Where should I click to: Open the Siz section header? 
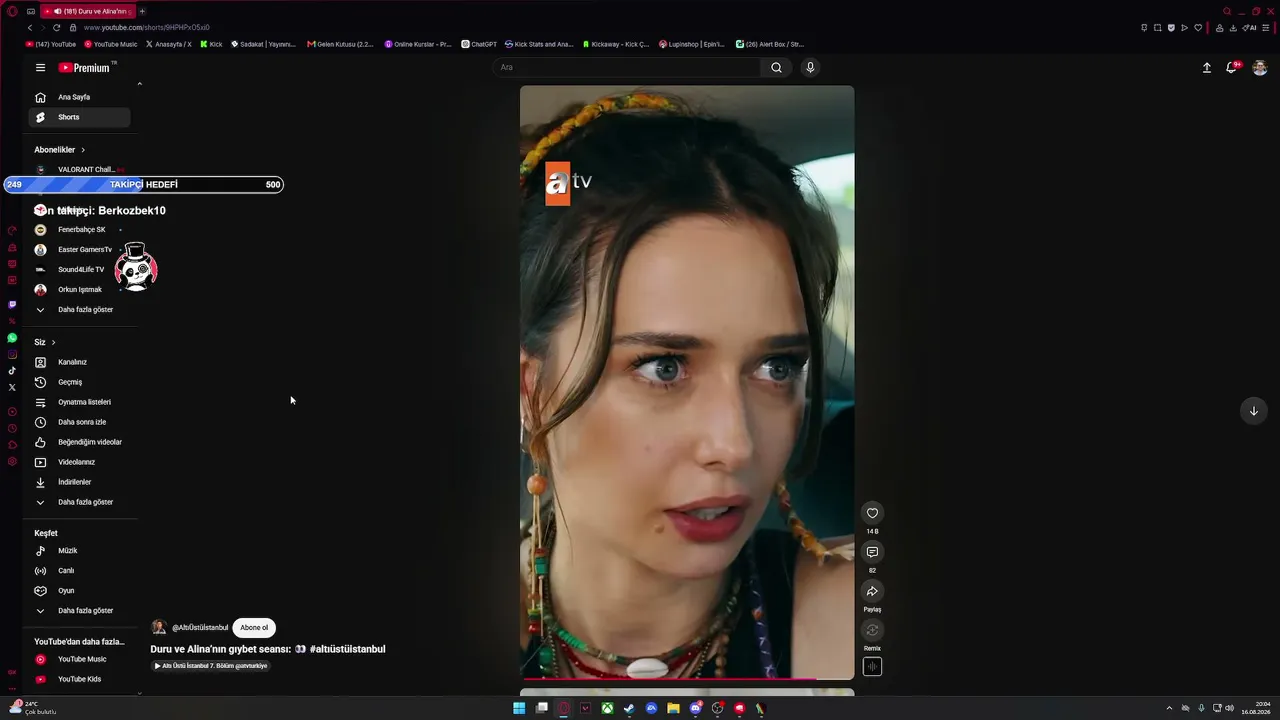click(x=45, y=342)
